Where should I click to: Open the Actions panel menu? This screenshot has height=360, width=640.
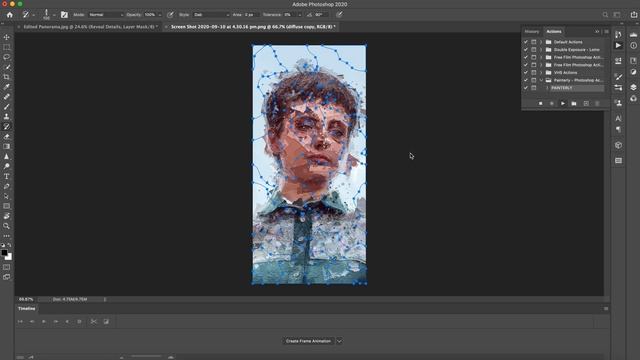click(607, 31)
